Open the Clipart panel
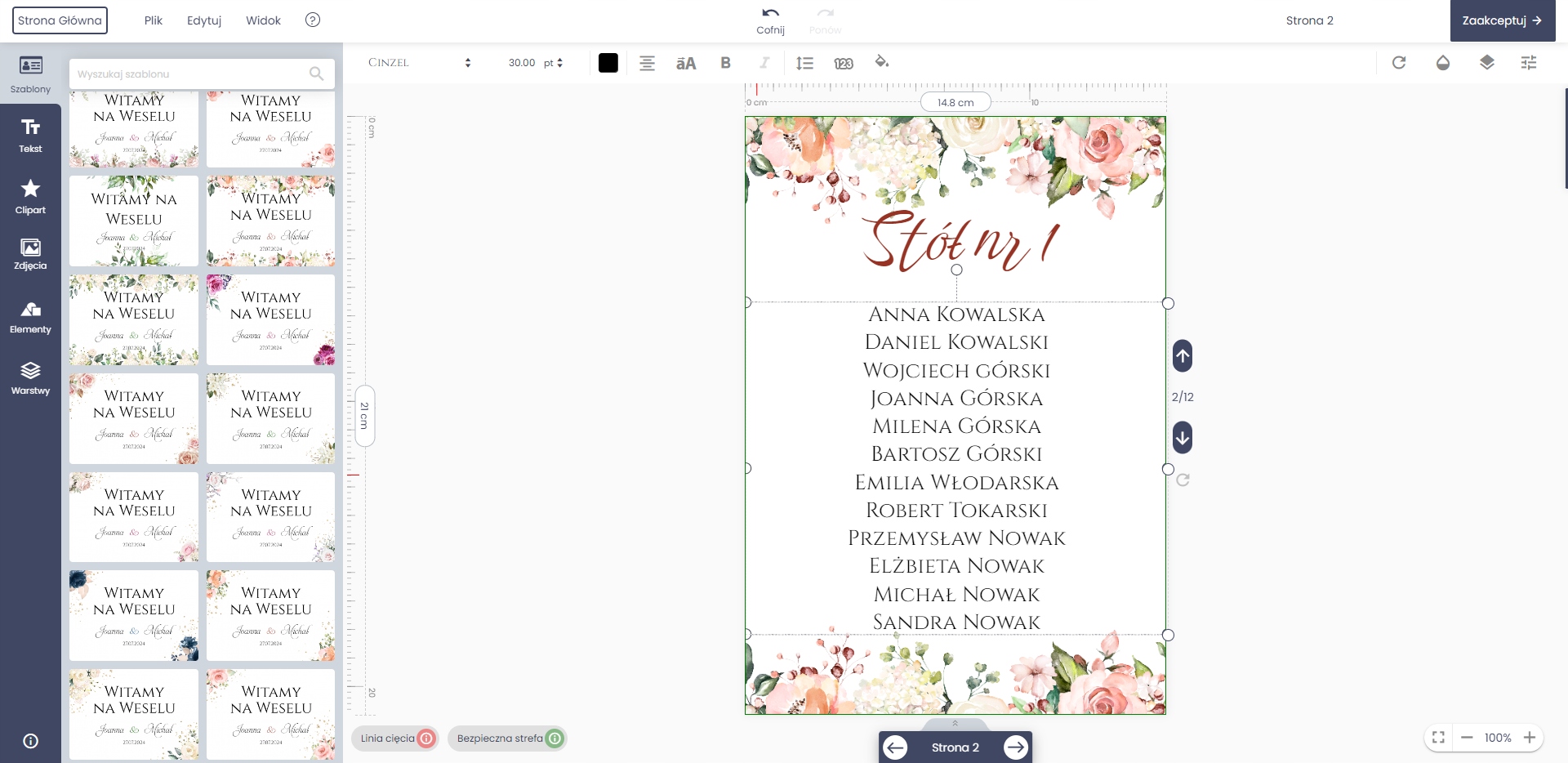 [30, 197]
